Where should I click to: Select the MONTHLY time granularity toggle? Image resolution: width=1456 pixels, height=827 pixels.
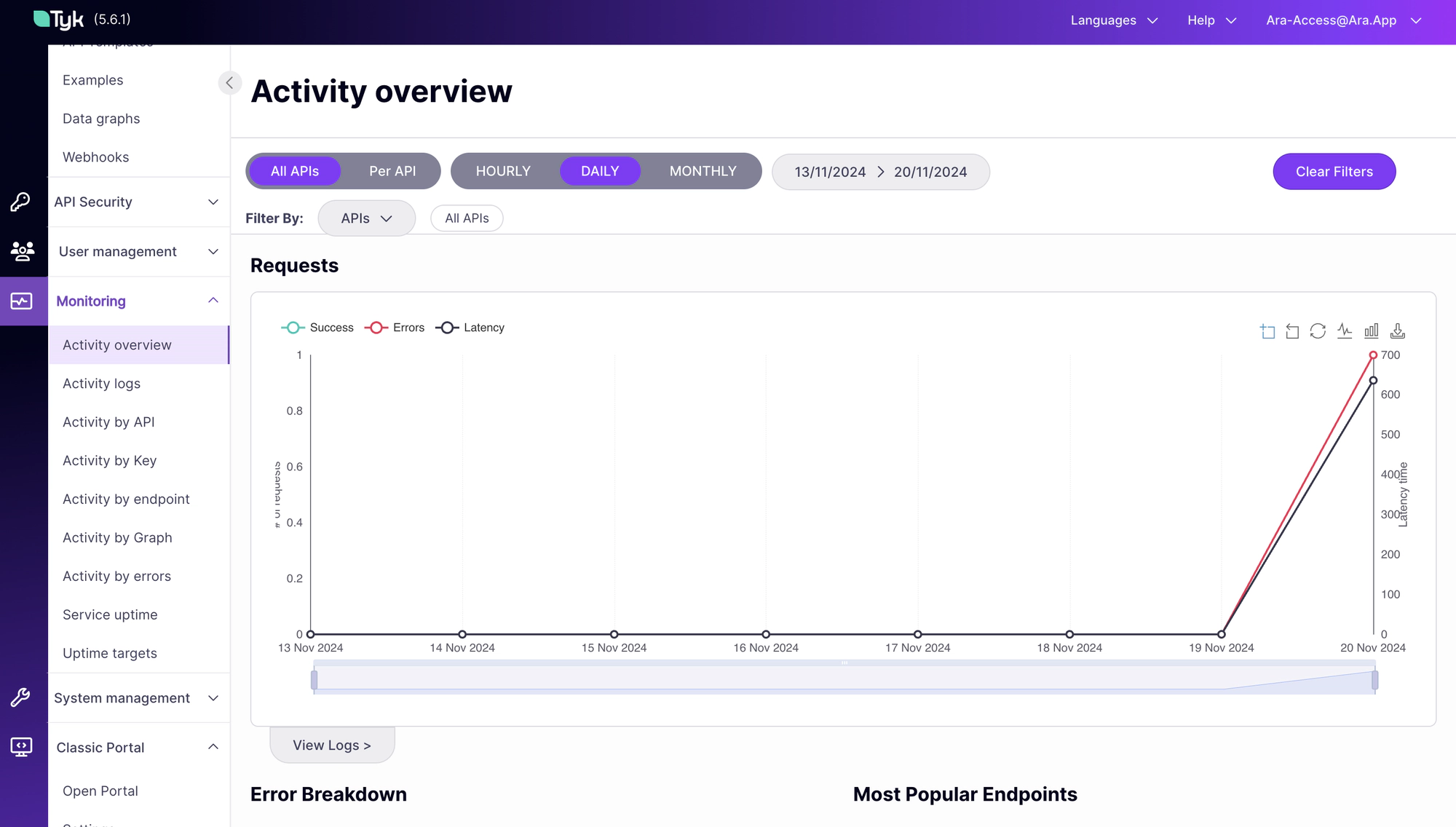pyautogui.click(x=703, y=170)
